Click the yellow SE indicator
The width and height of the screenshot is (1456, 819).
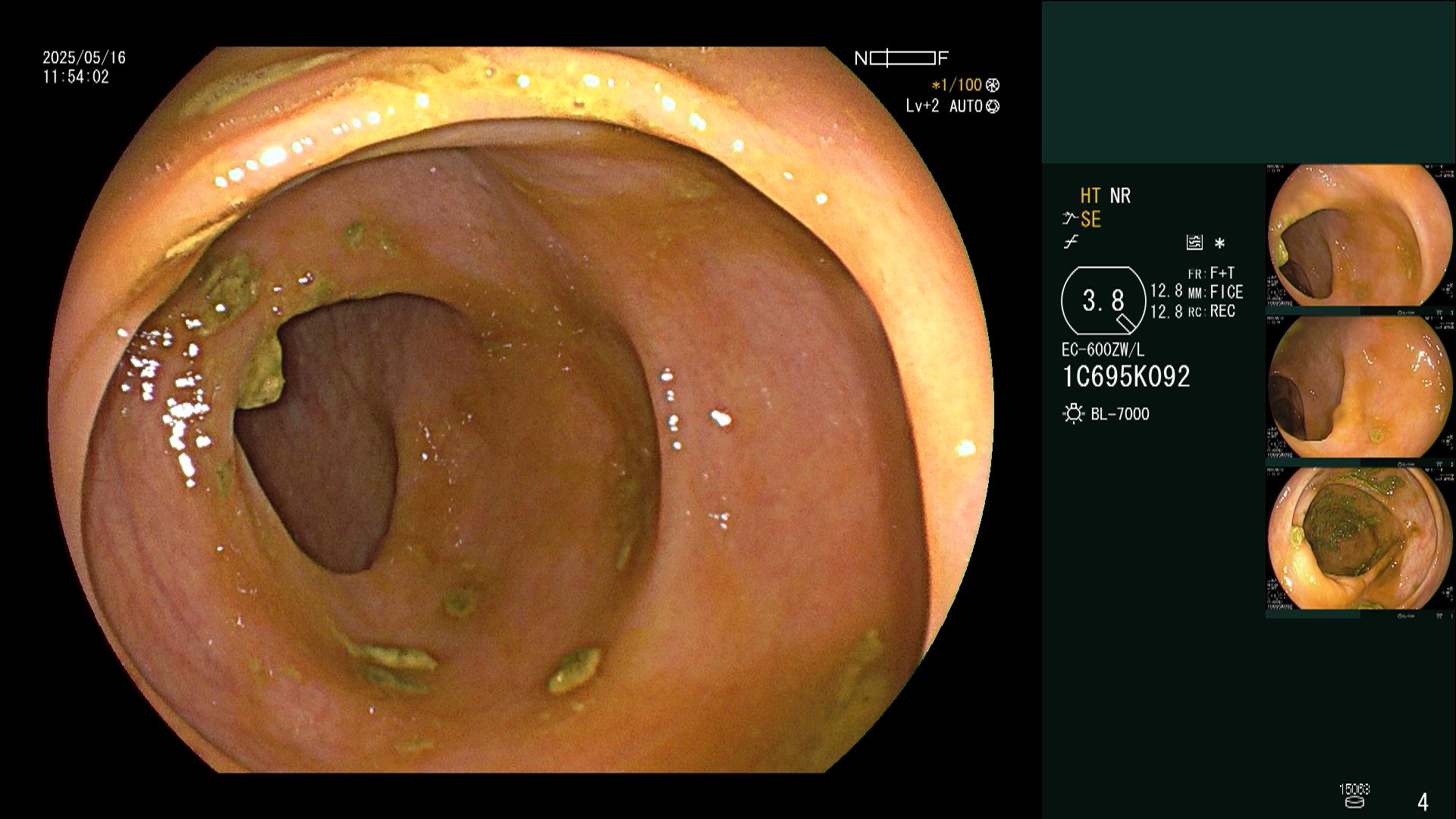click(x=1090, y=220)
